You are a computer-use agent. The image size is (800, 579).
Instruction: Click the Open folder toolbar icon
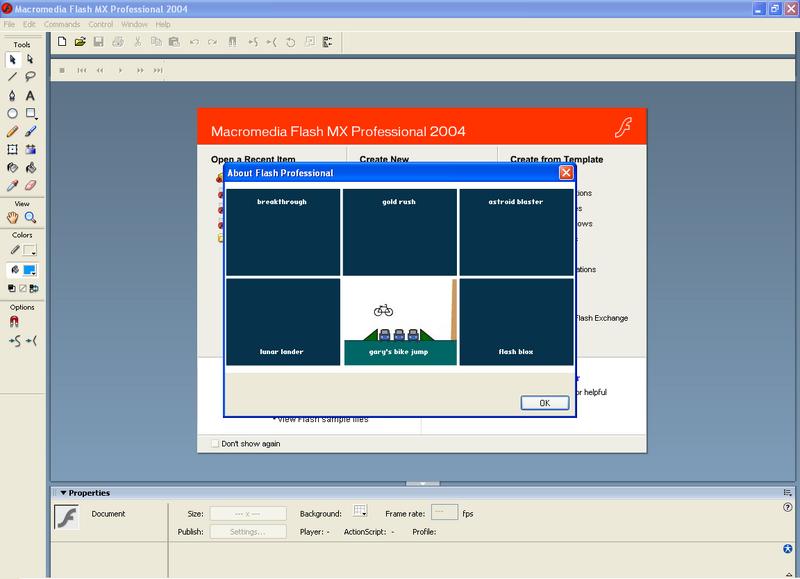point(80,42)
